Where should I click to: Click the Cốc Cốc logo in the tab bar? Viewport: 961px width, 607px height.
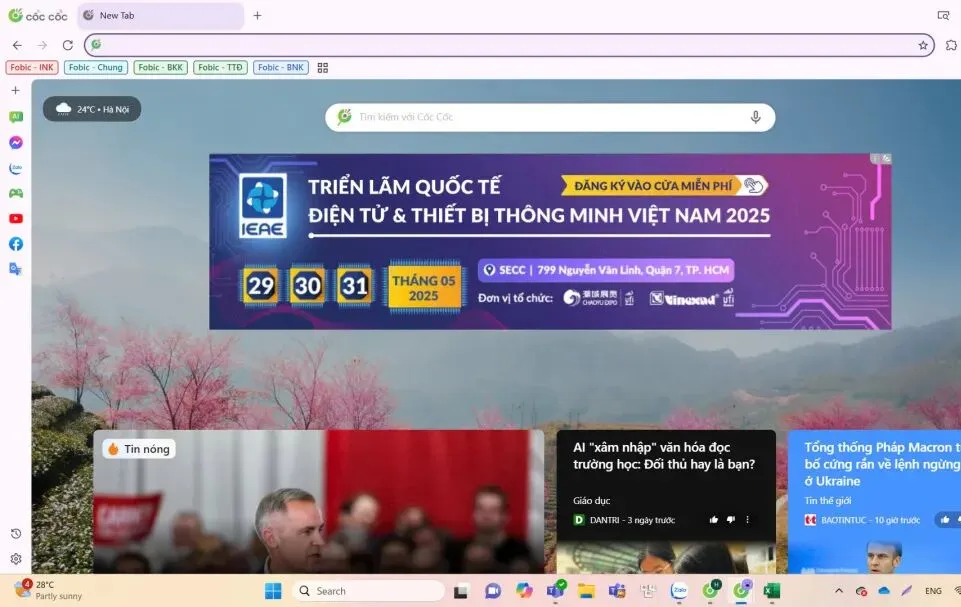37,15
